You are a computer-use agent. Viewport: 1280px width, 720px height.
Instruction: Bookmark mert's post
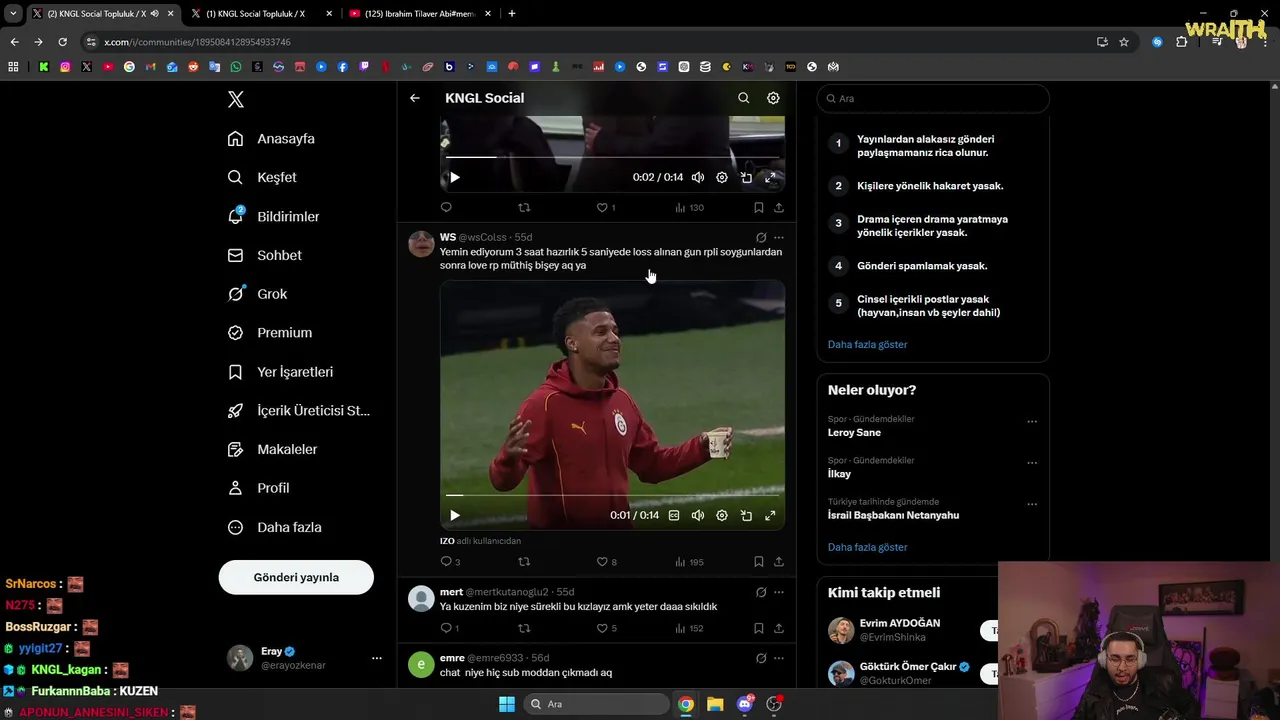tap(759, 628)
